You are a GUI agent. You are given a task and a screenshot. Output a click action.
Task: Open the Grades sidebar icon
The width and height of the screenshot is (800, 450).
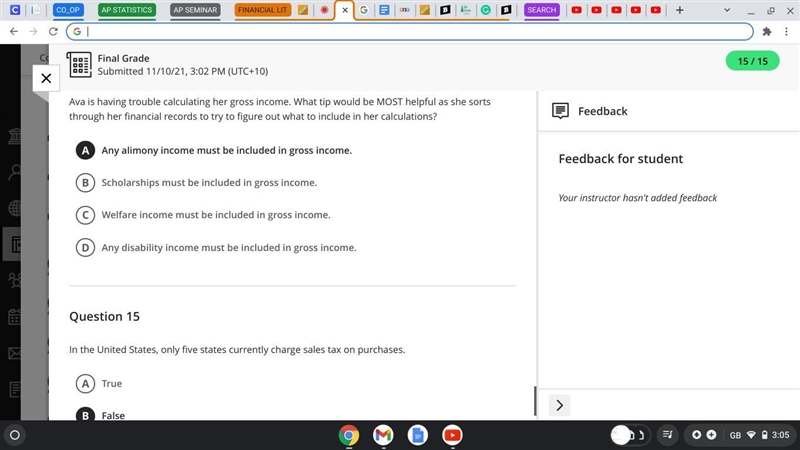tap(14, 389)
